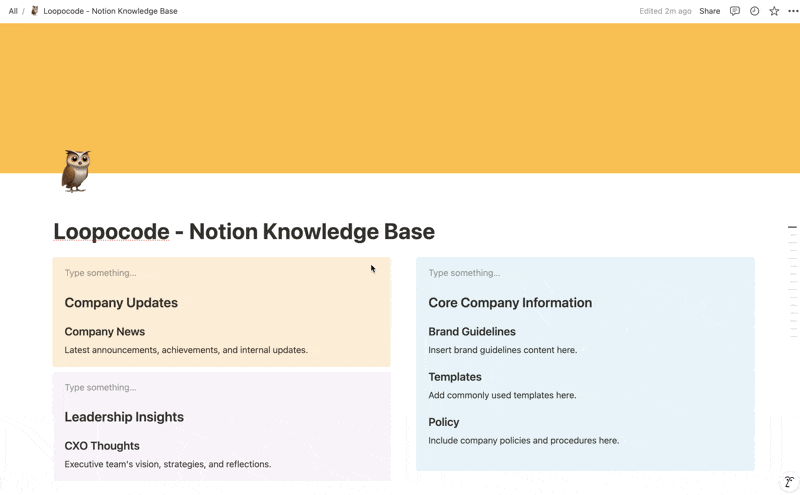Click the Company Updates heading

click(x=121, y=303)
